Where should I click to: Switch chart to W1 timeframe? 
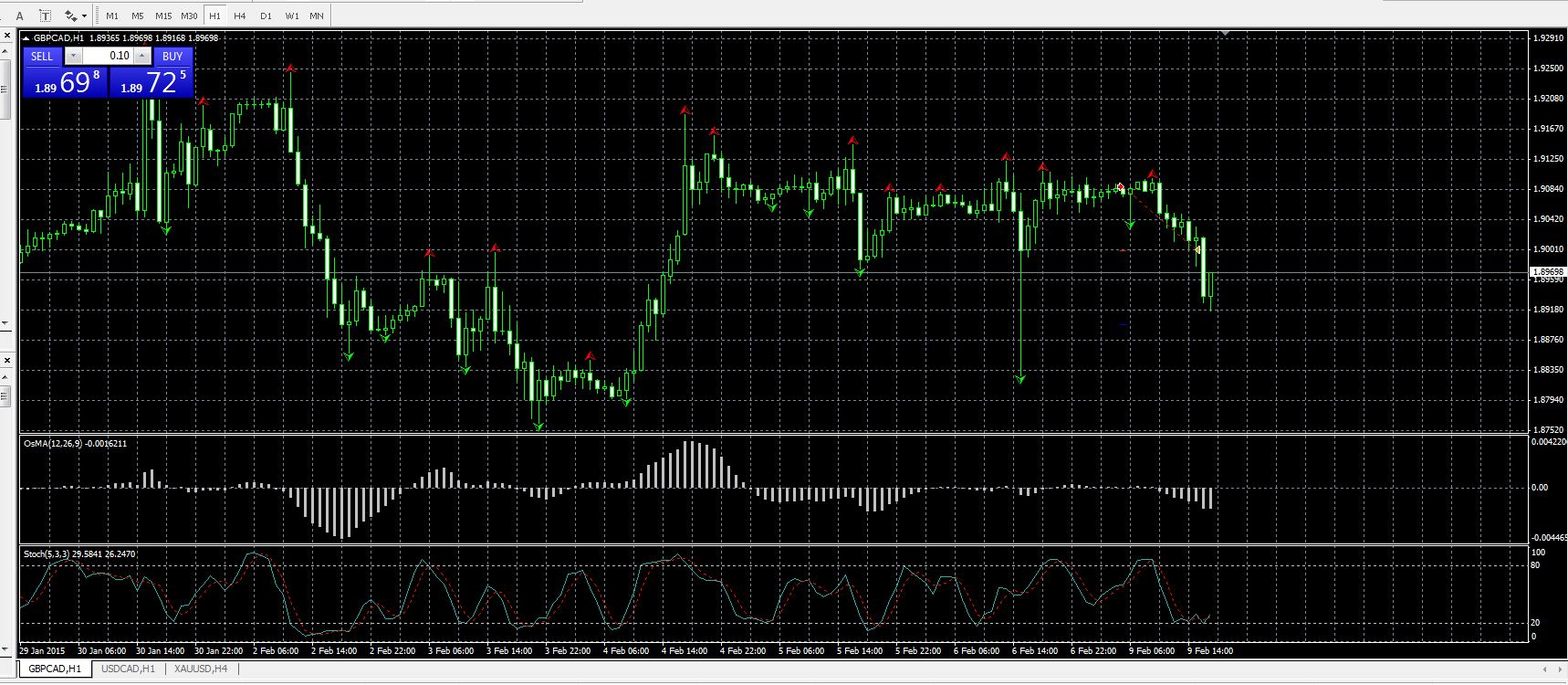(x=292, y=16)
